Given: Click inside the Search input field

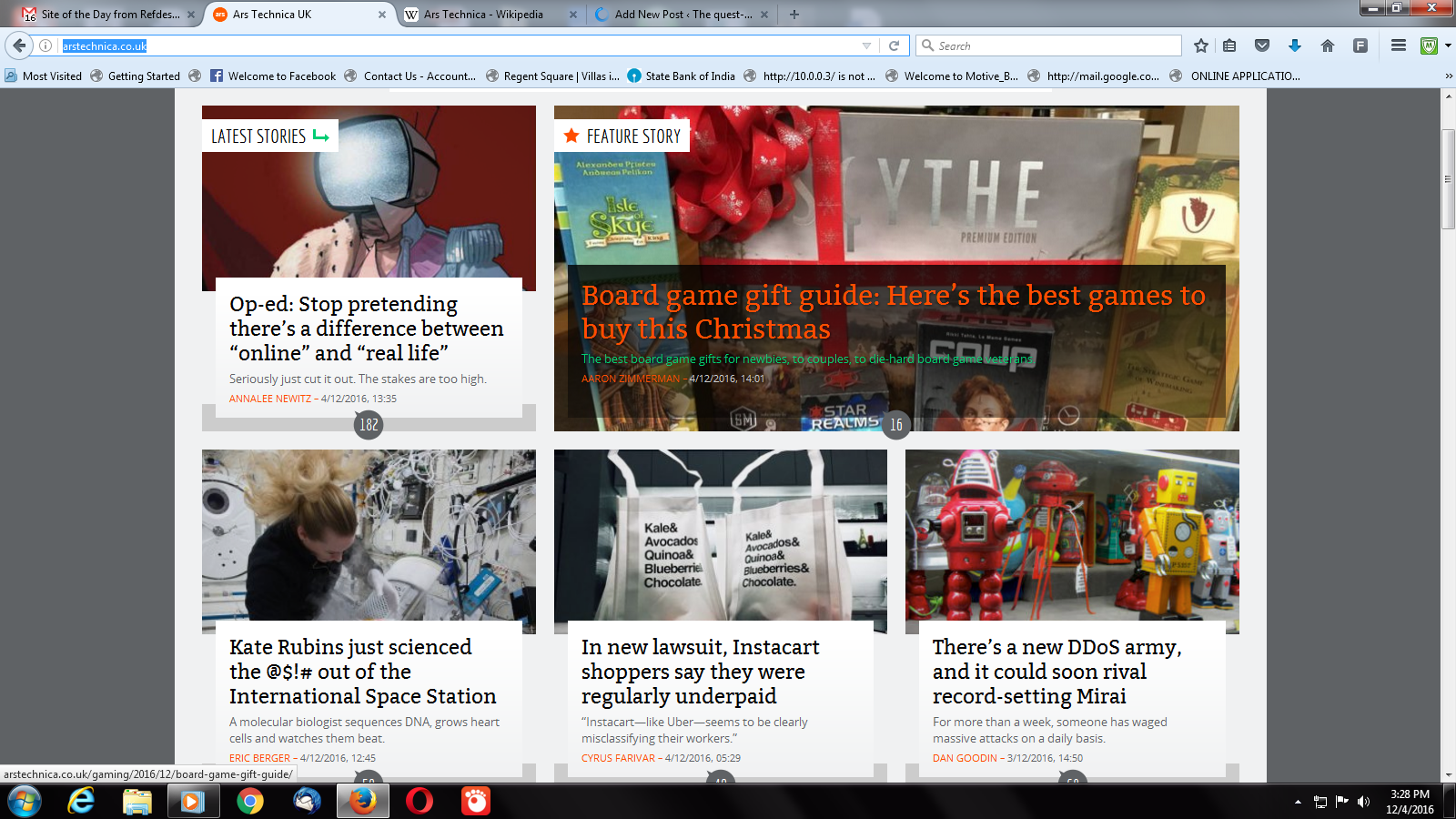Looking at the screenshot, I should coord(1056,45).
